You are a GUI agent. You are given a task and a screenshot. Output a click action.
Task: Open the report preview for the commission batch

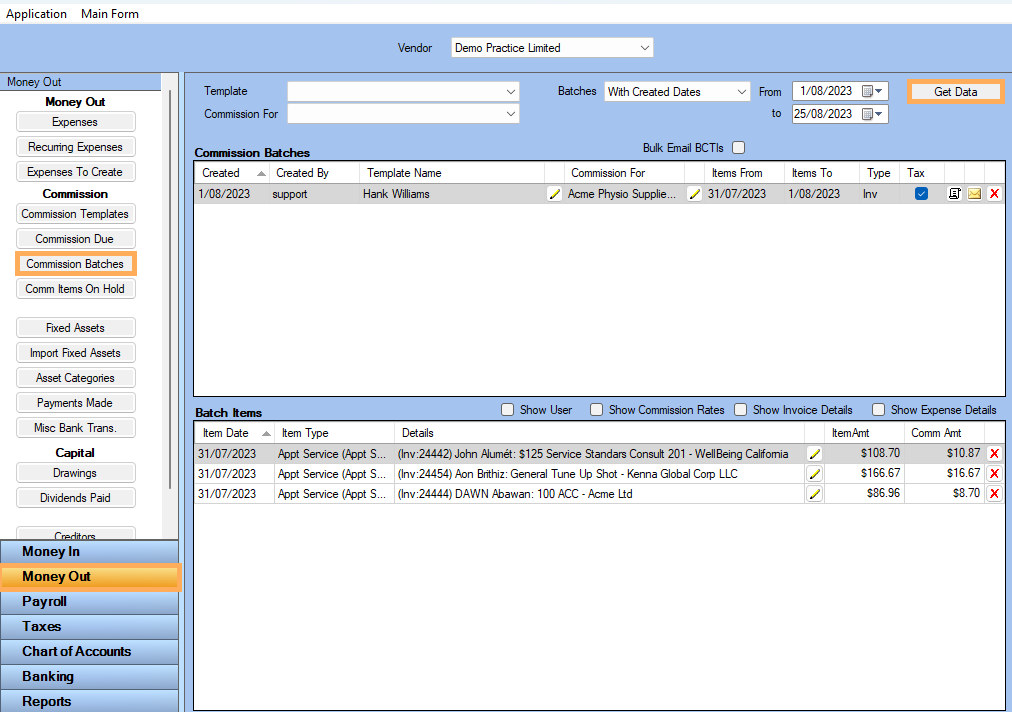(x=953, y=193)
